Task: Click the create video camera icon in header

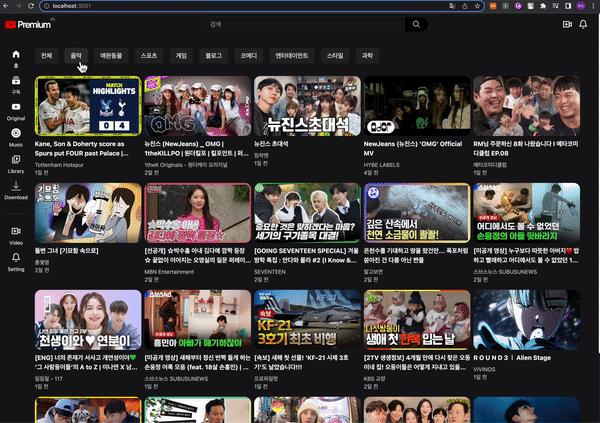Action: pos(567,24)
